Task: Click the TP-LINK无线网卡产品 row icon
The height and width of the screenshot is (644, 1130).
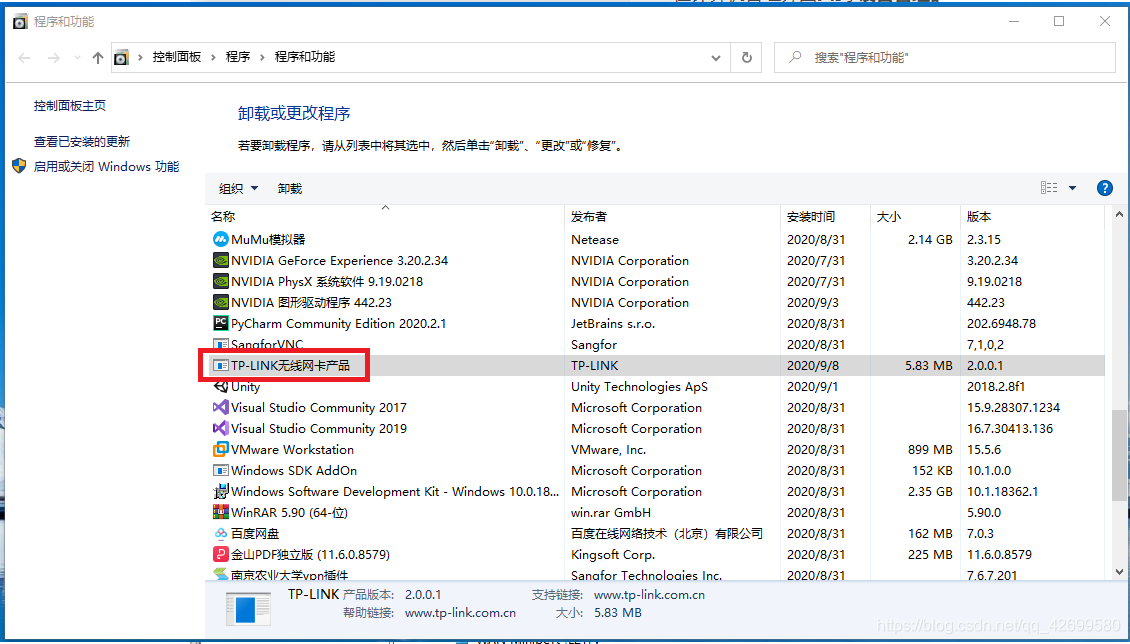Action: (221, 365)
